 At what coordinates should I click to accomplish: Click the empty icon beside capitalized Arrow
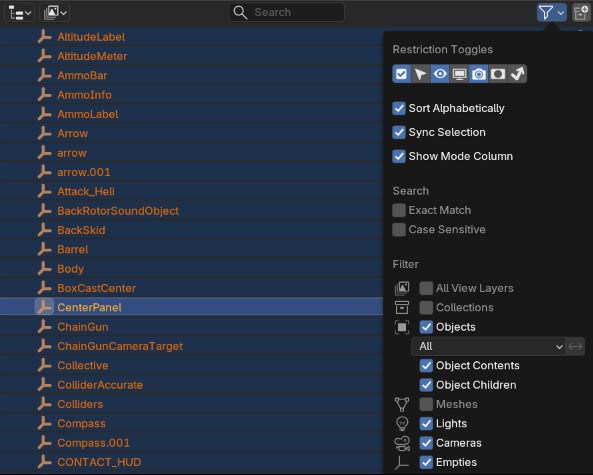coord(45,133)
